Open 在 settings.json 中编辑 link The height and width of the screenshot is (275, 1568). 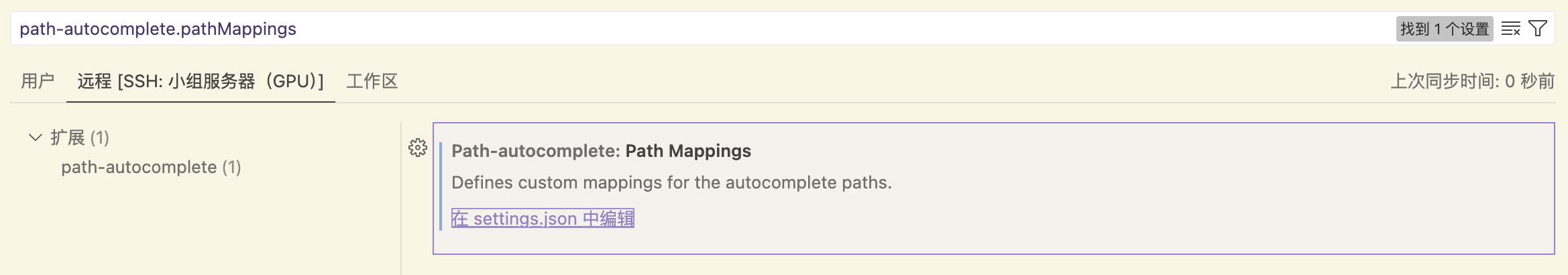(543, 219)
